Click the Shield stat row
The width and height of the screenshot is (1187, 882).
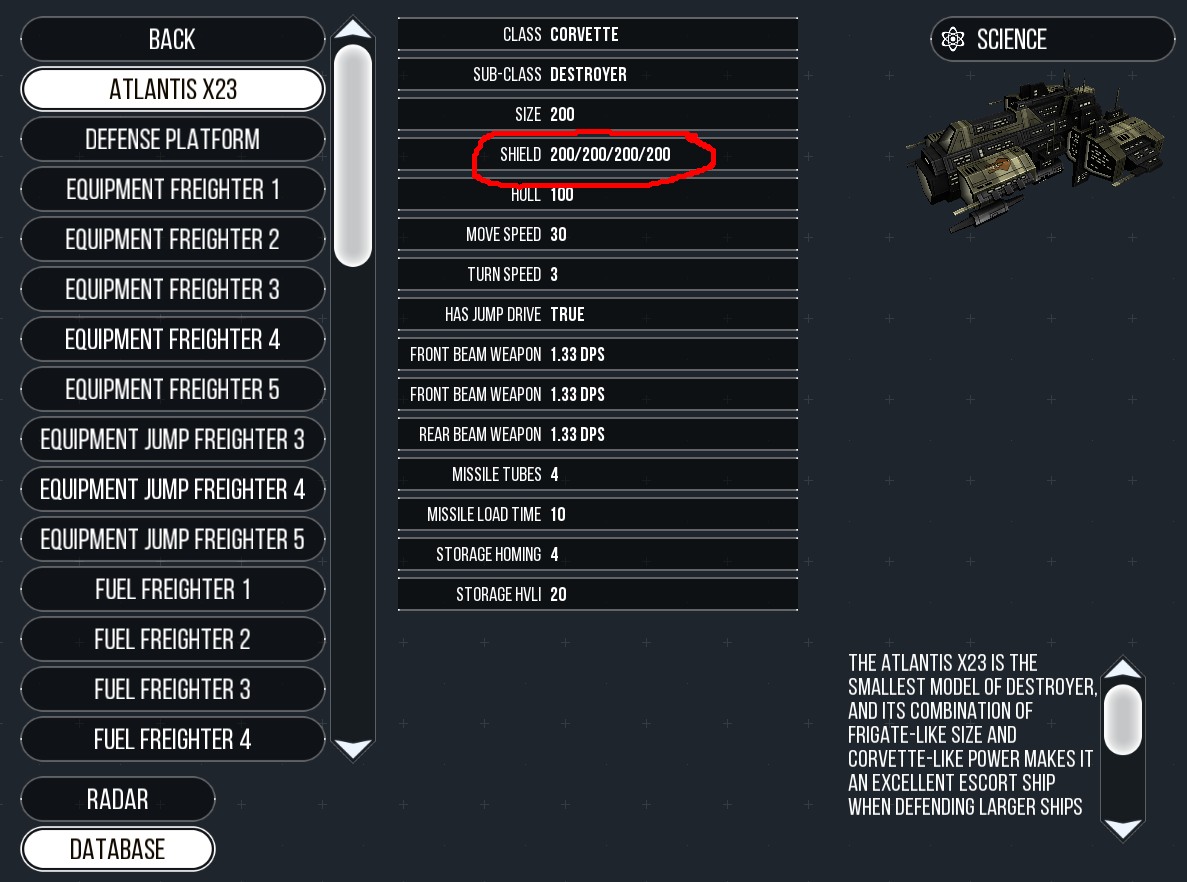click(598, 154)
